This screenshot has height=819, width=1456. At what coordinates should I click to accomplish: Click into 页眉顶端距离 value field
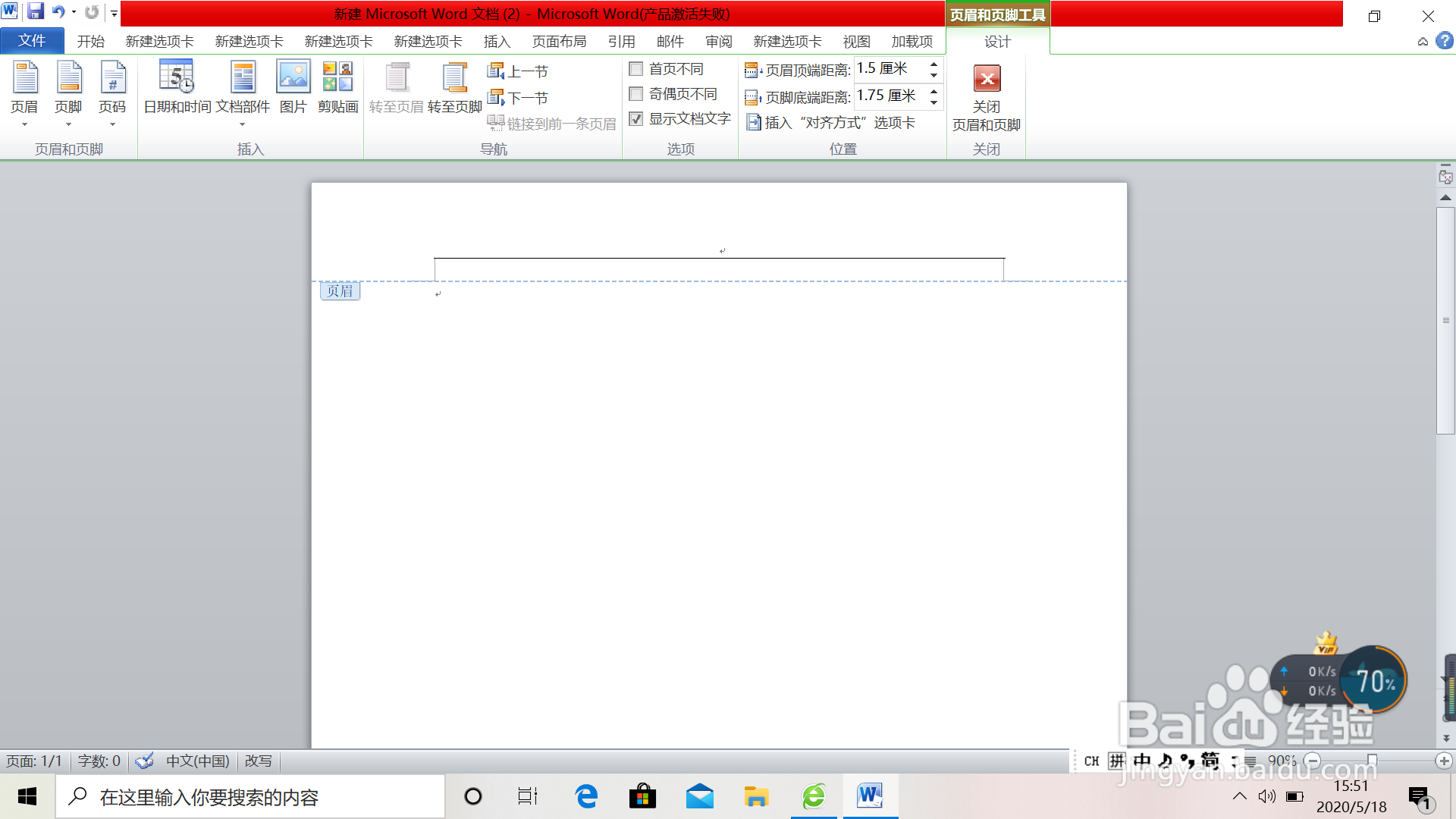(890, 69)
